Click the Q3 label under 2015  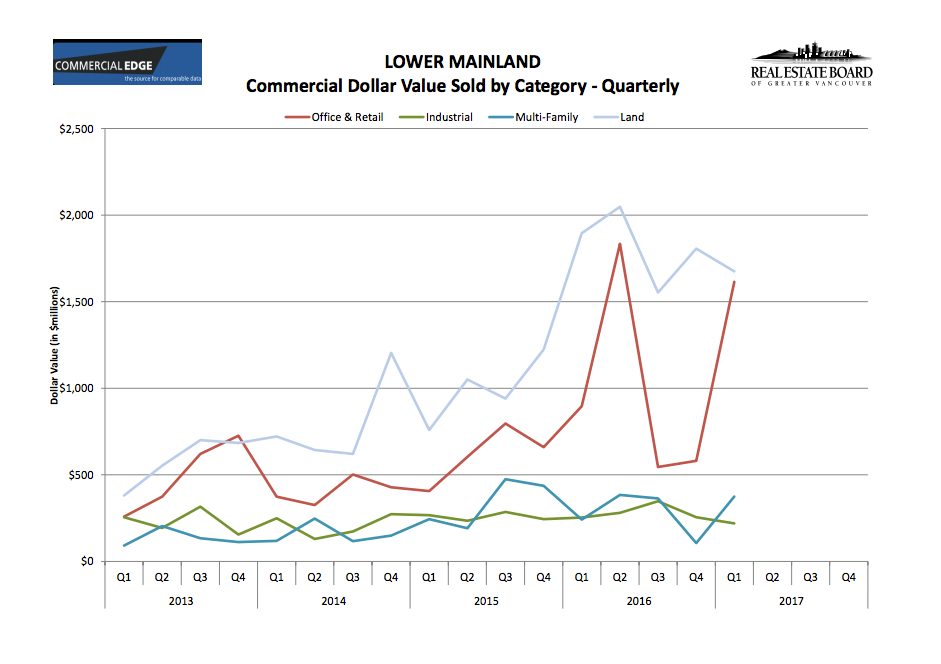coord(505,577)
